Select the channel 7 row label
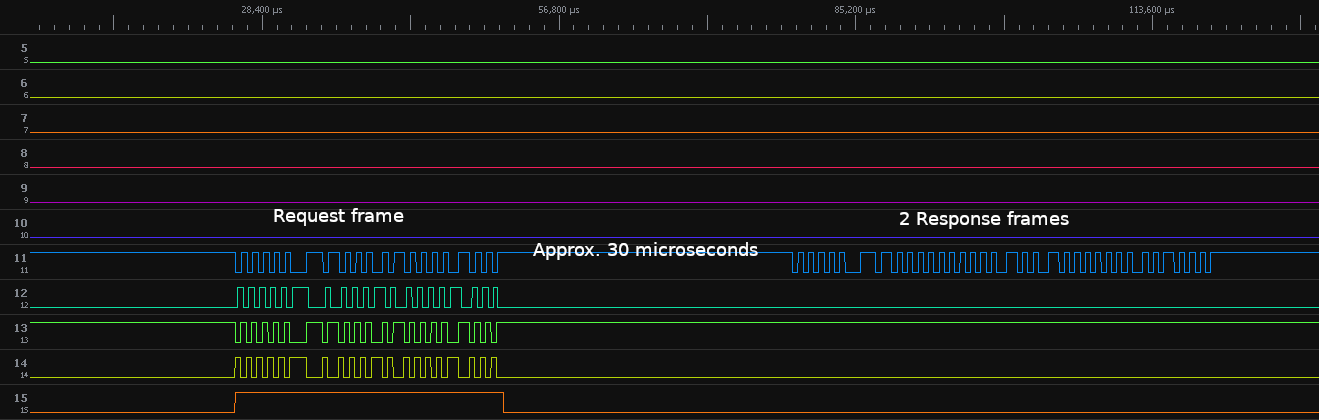The height and width of the screenshot is (420, 1319). click(24, 118)
